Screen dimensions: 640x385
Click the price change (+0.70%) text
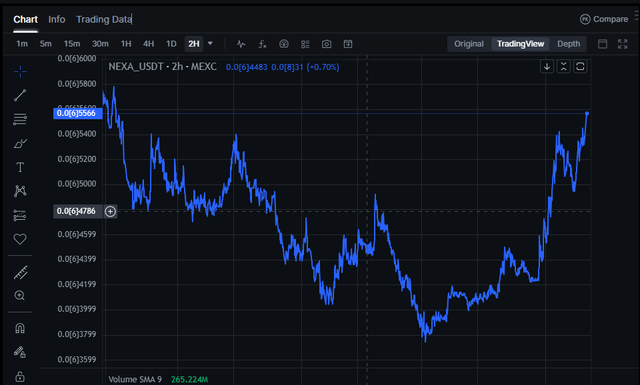(x=323, y=67)
